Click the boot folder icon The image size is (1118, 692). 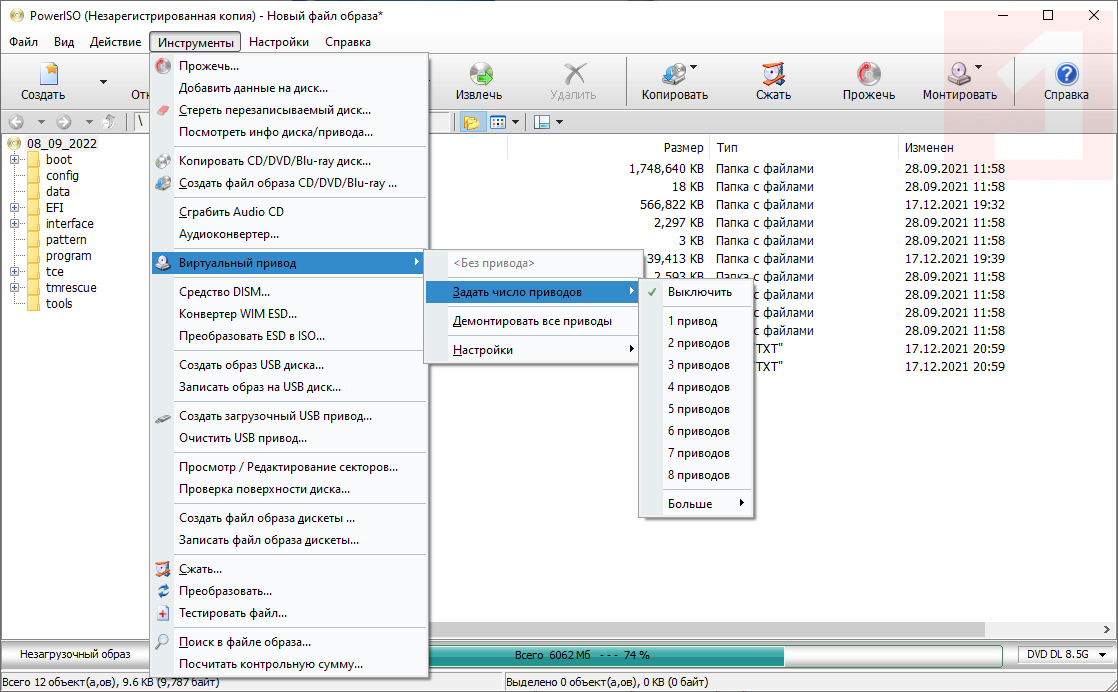[34, 160]
